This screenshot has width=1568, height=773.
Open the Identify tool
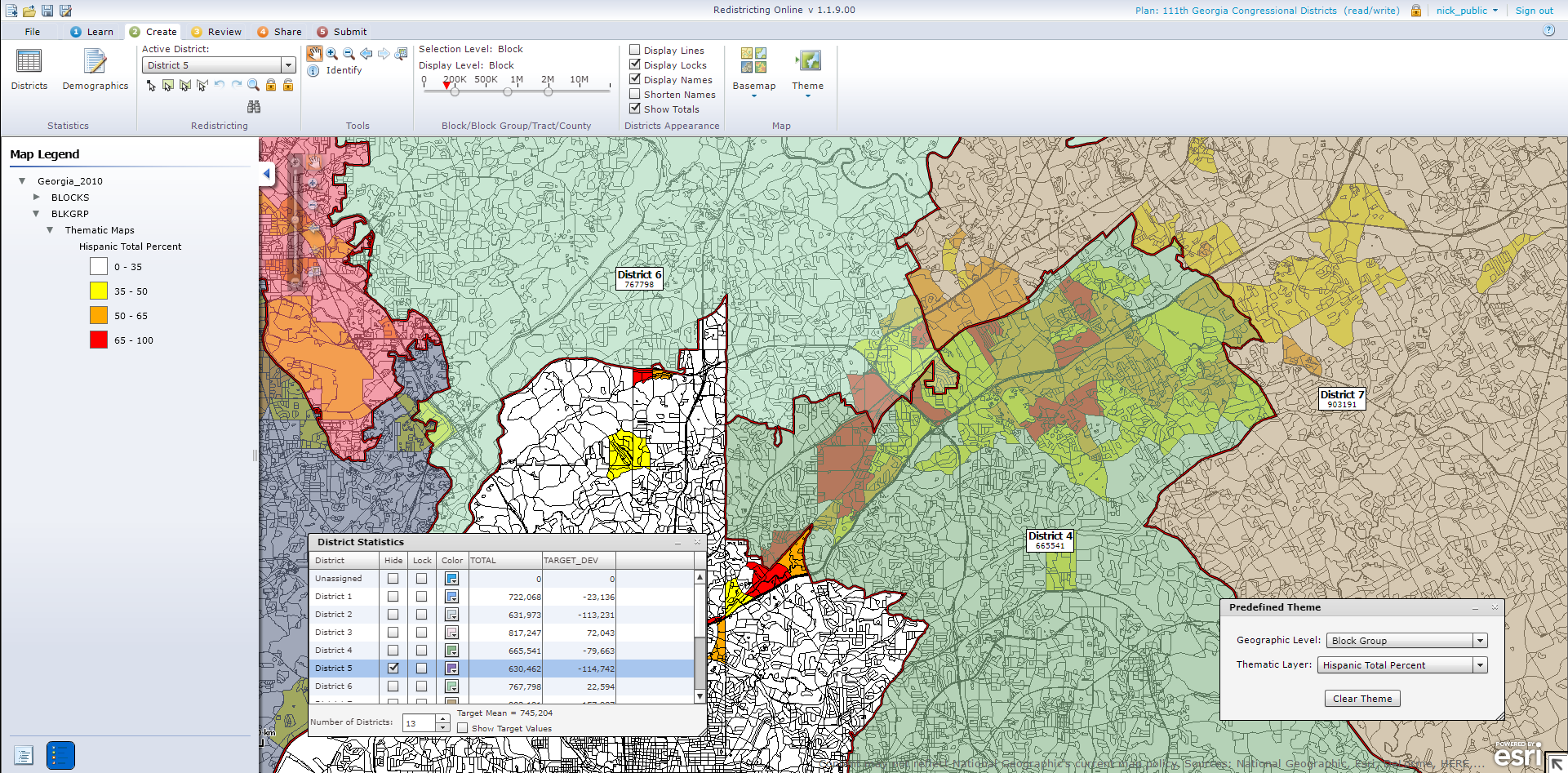click(x=313, y=71)
